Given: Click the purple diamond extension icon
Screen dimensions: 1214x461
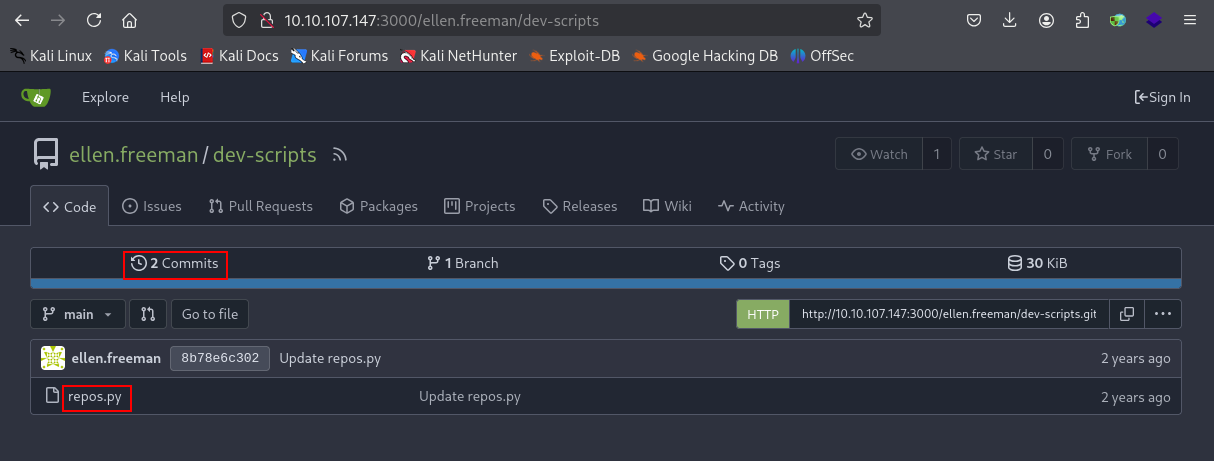Looking at the screenshot, I should (x=1153, y=20).
